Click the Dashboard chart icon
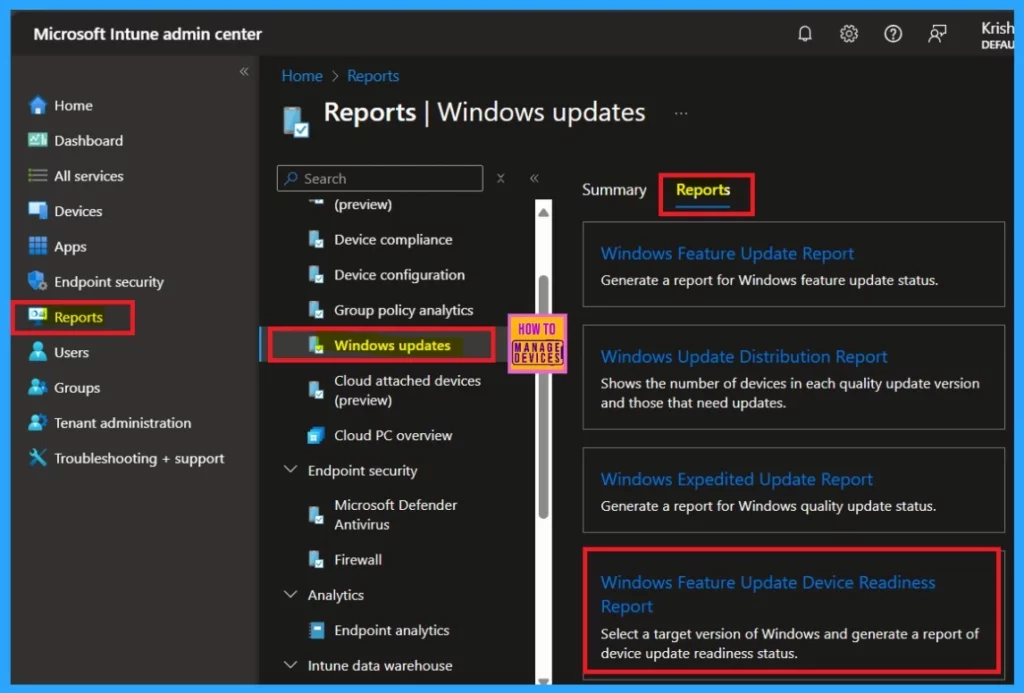 coord(38,140)
